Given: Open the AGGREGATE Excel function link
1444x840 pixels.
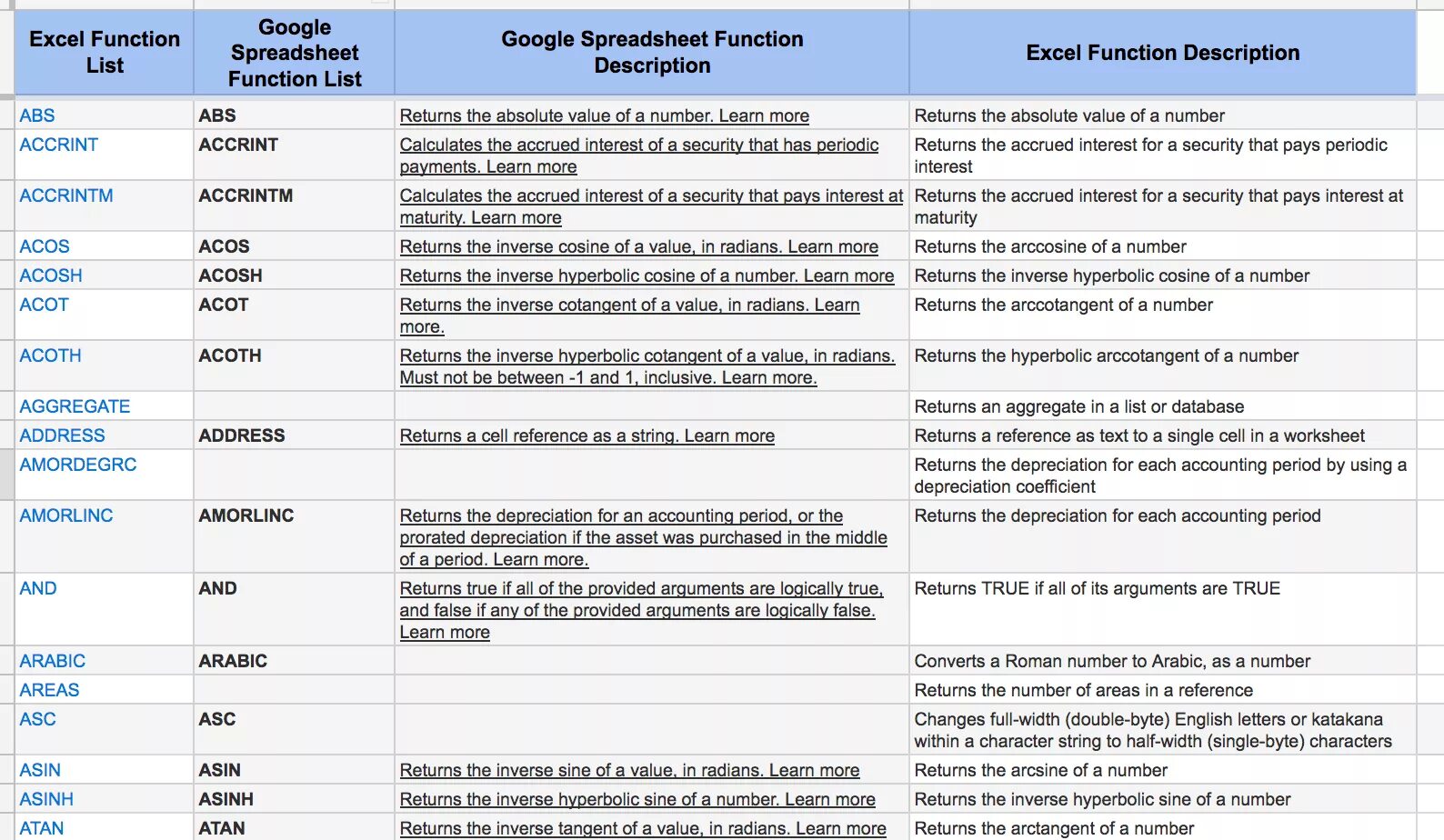Looking at the screenshot, I should point(75,406).
